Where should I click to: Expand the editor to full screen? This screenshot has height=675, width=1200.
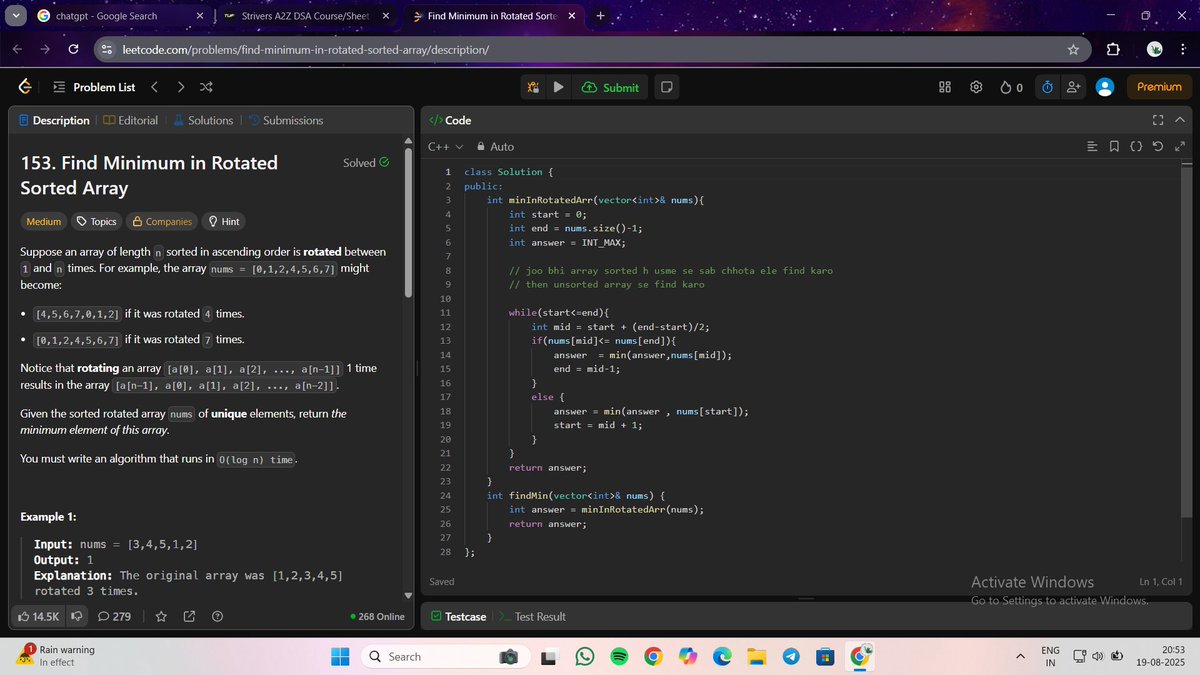(x=1180, y=147)
